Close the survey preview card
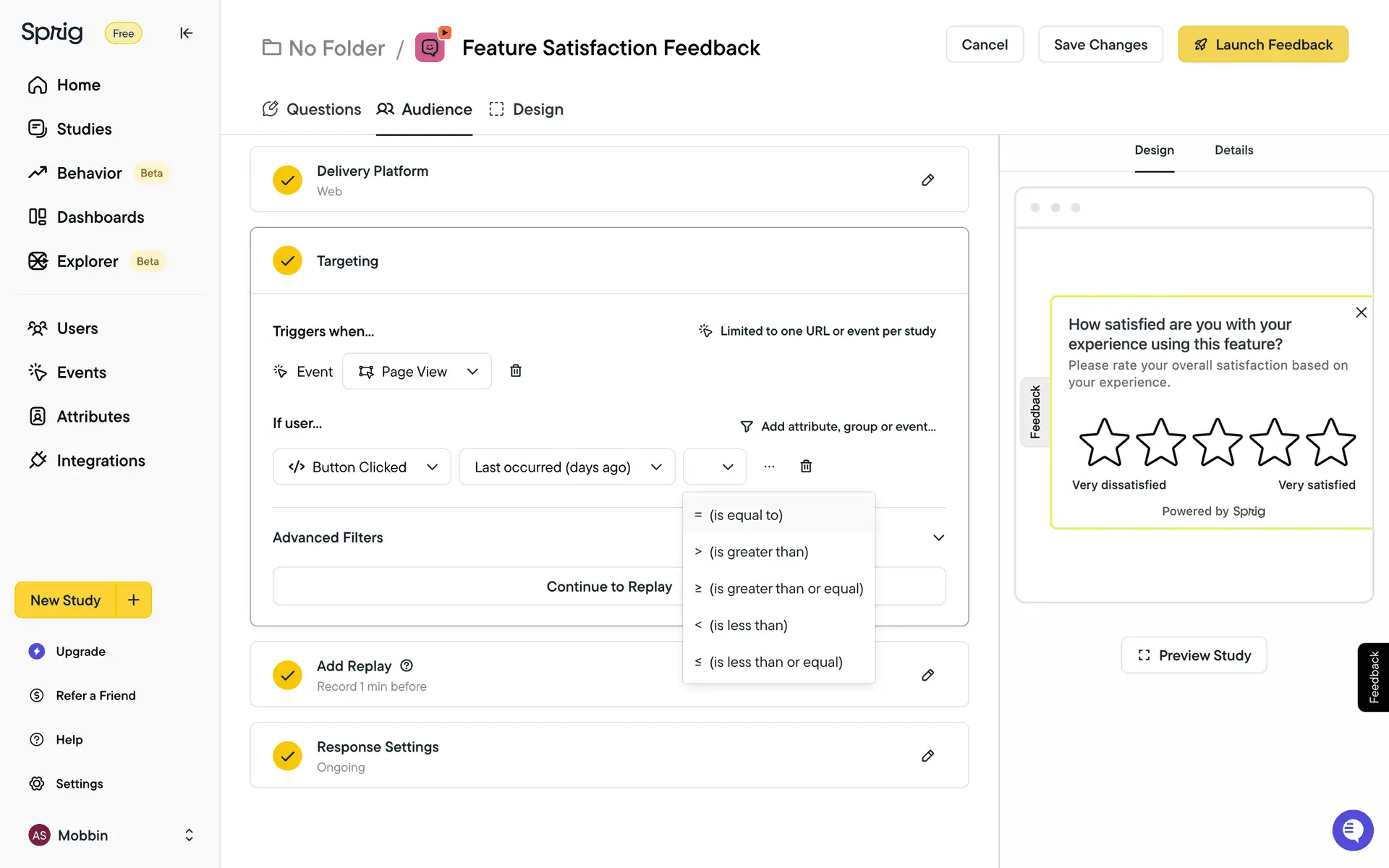Viewport: 1389px width, 868px height. tap(1361, 312)
